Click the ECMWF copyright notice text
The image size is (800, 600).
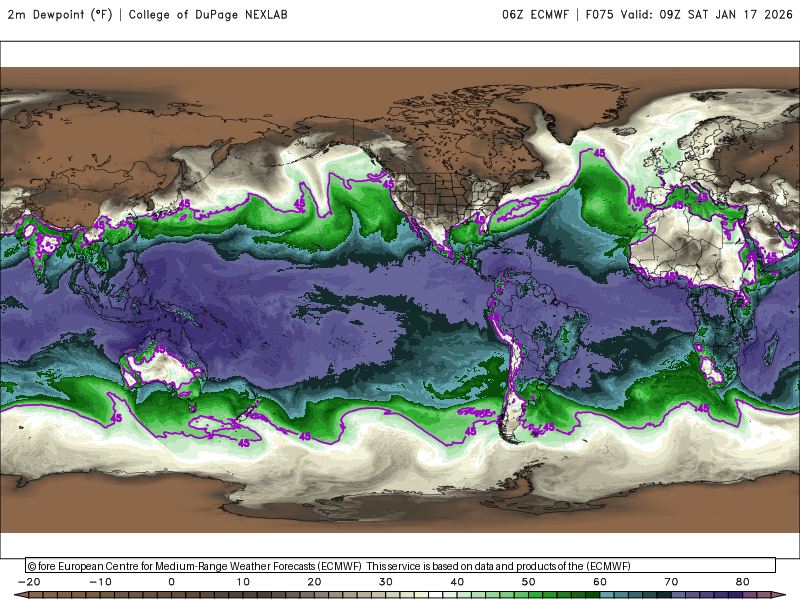329,566
